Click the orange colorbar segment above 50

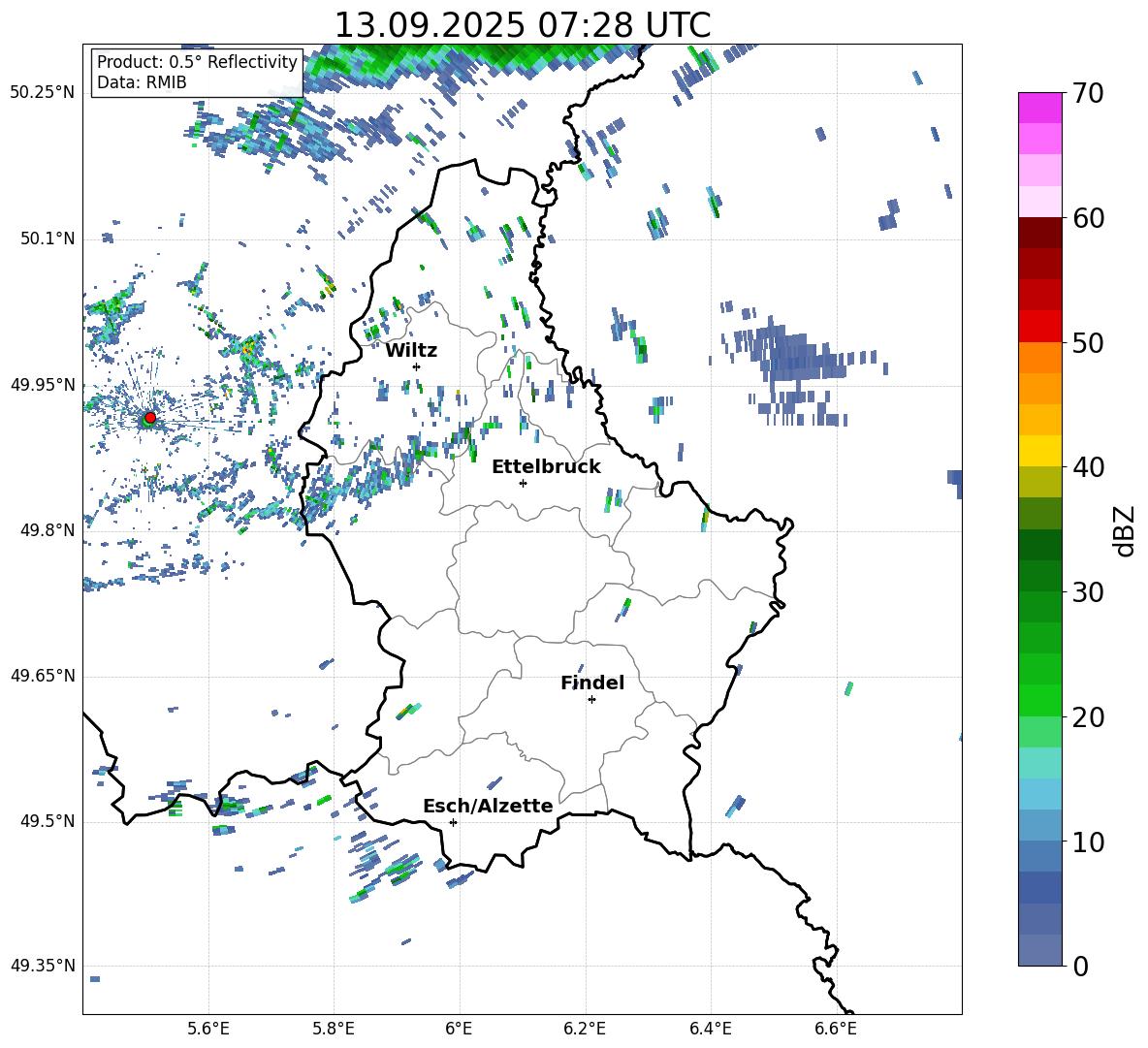click(1040, 358)
